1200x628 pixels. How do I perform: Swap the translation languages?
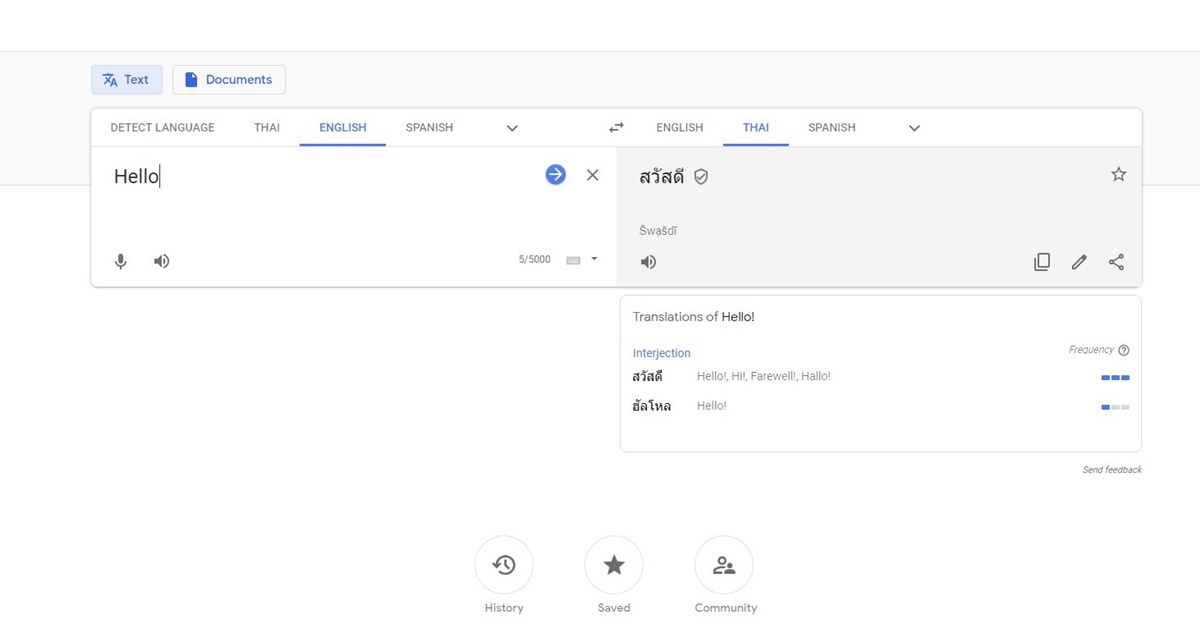616,127
